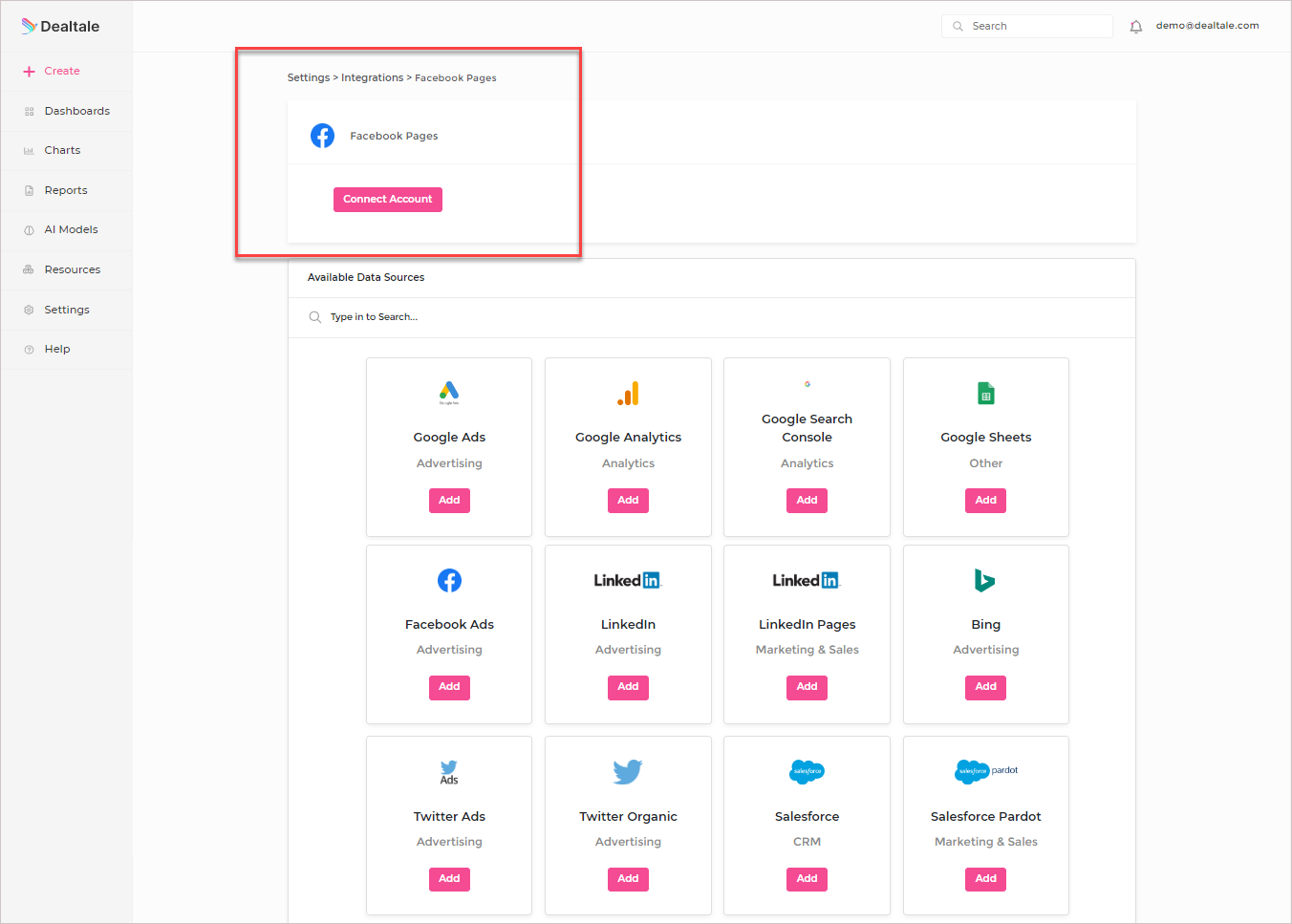This screenshot has width=1292, height=924.
Task: Add the Google Analytics data source
Action: point(628,501)
